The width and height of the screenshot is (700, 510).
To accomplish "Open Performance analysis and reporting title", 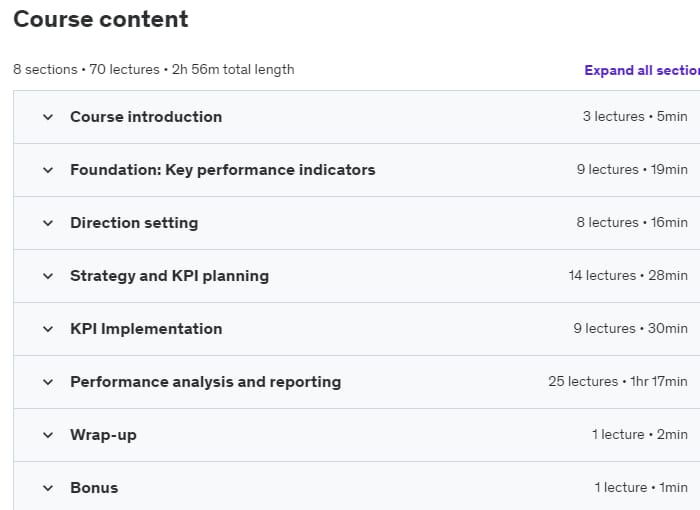I will (206, 382).
